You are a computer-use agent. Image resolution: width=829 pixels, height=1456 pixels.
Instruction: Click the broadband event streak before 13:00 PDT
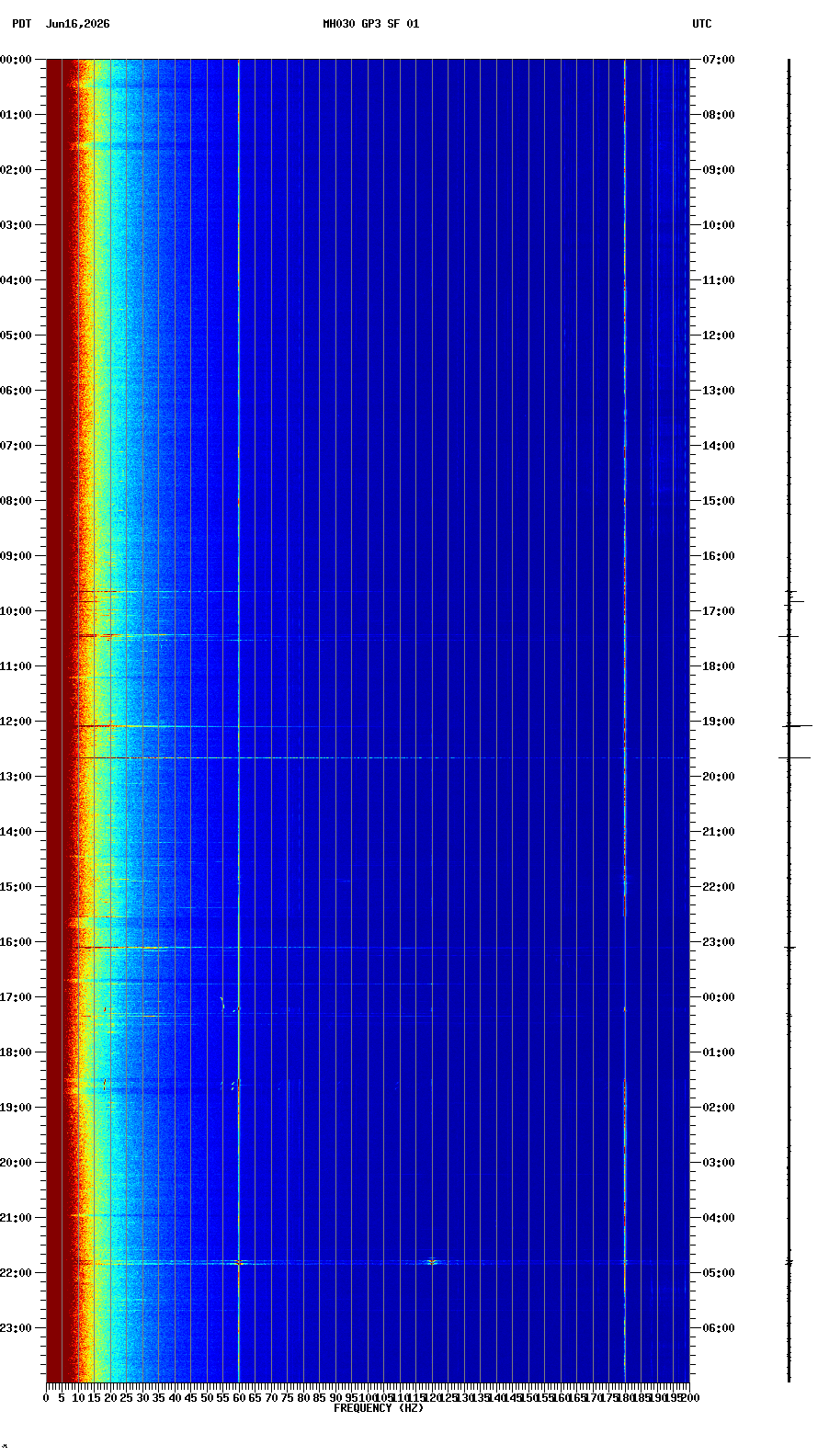pos(368,757)
